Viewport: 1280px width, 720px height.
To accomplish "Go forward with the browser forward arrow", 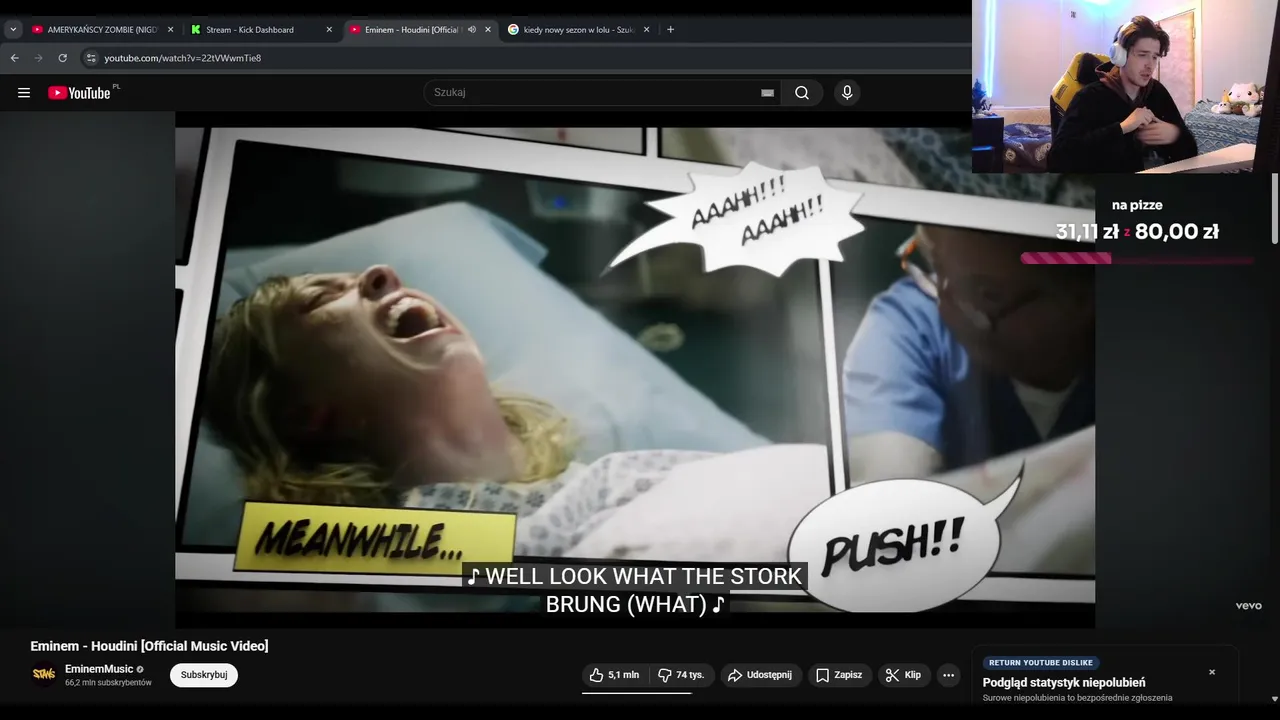I will (x=38, y=58).
